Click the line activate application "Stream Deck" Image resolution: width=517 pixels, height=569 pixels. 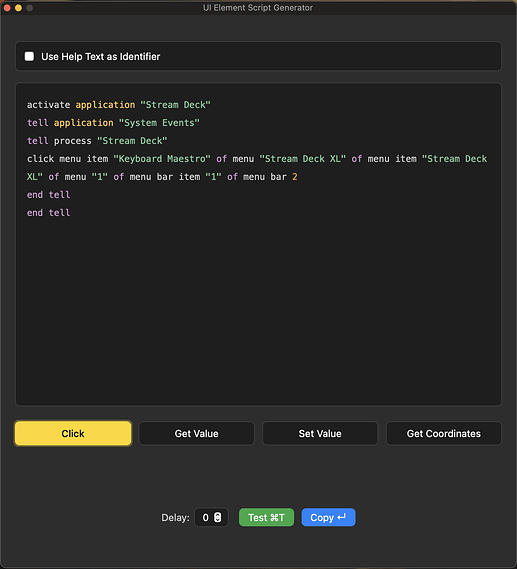coord(119,105)
